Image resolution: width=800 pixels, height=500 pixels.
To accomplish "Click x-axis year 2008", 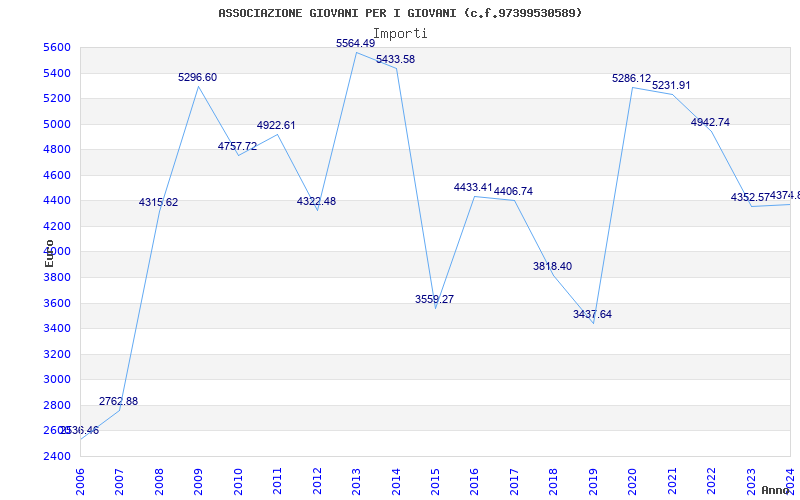I will point(159,482).
